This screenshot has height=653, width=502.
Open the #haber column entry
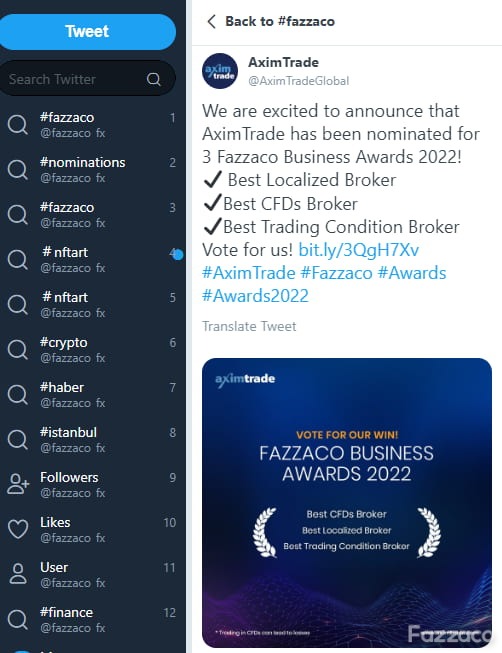coord(92,394)
